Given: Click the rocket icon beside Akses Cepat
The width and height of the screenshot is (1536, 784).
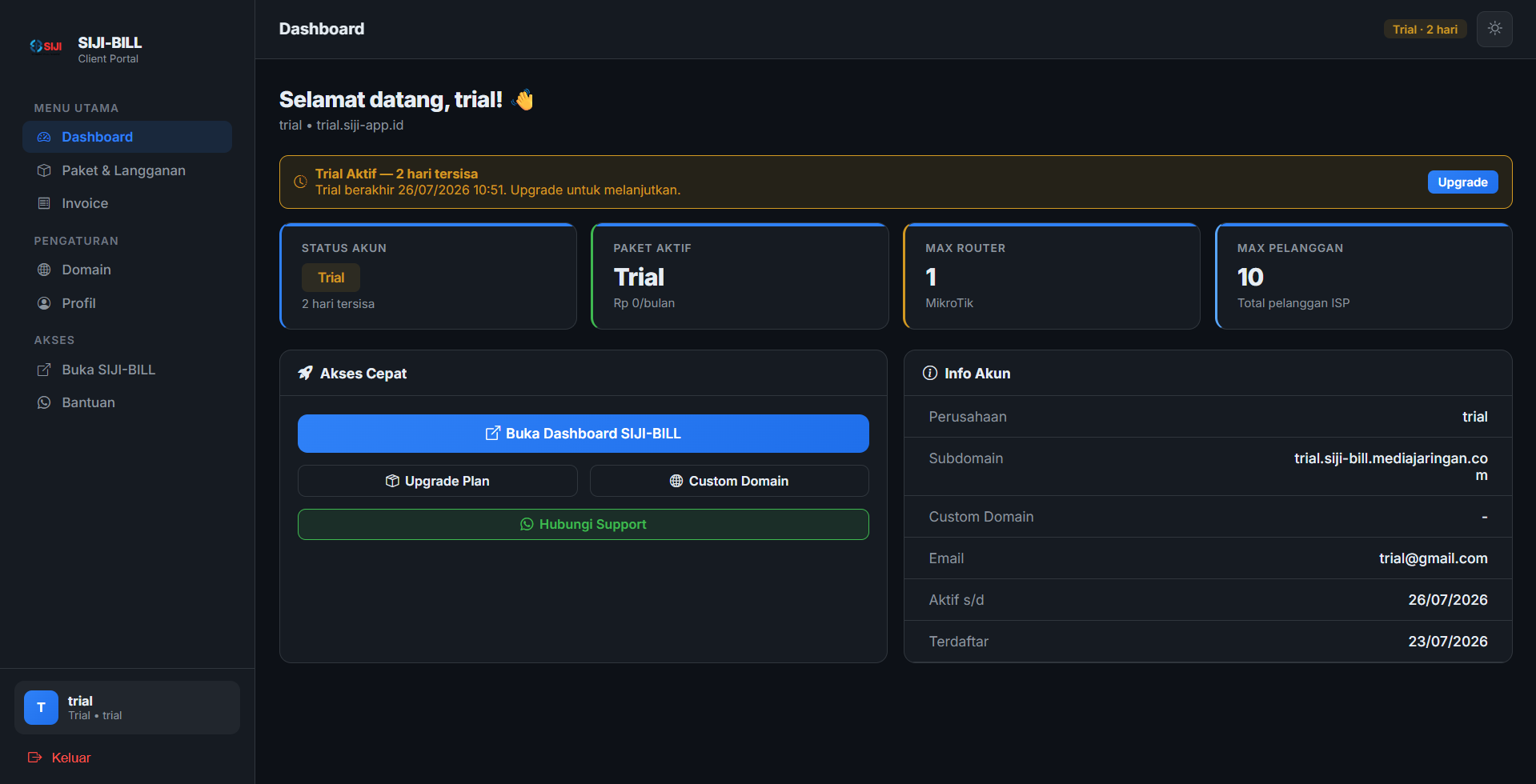Looking at the screenshot, I should click(x=305, y=373).
